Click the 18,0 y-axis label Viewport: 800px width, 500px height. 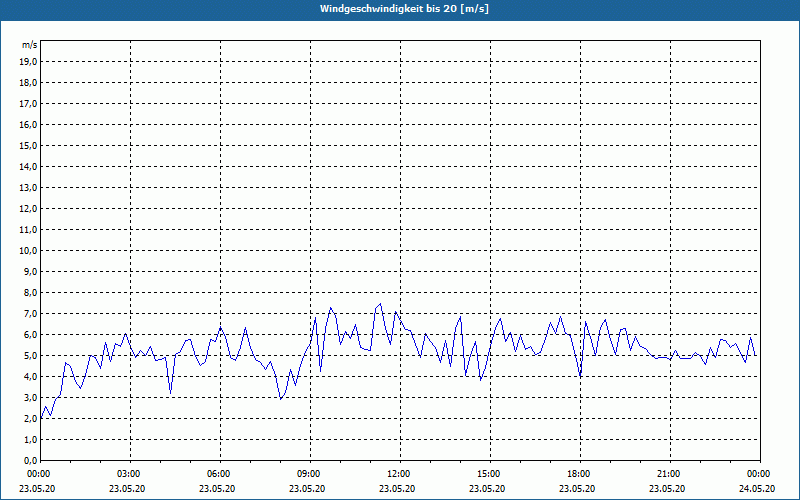tap(28, 83)
